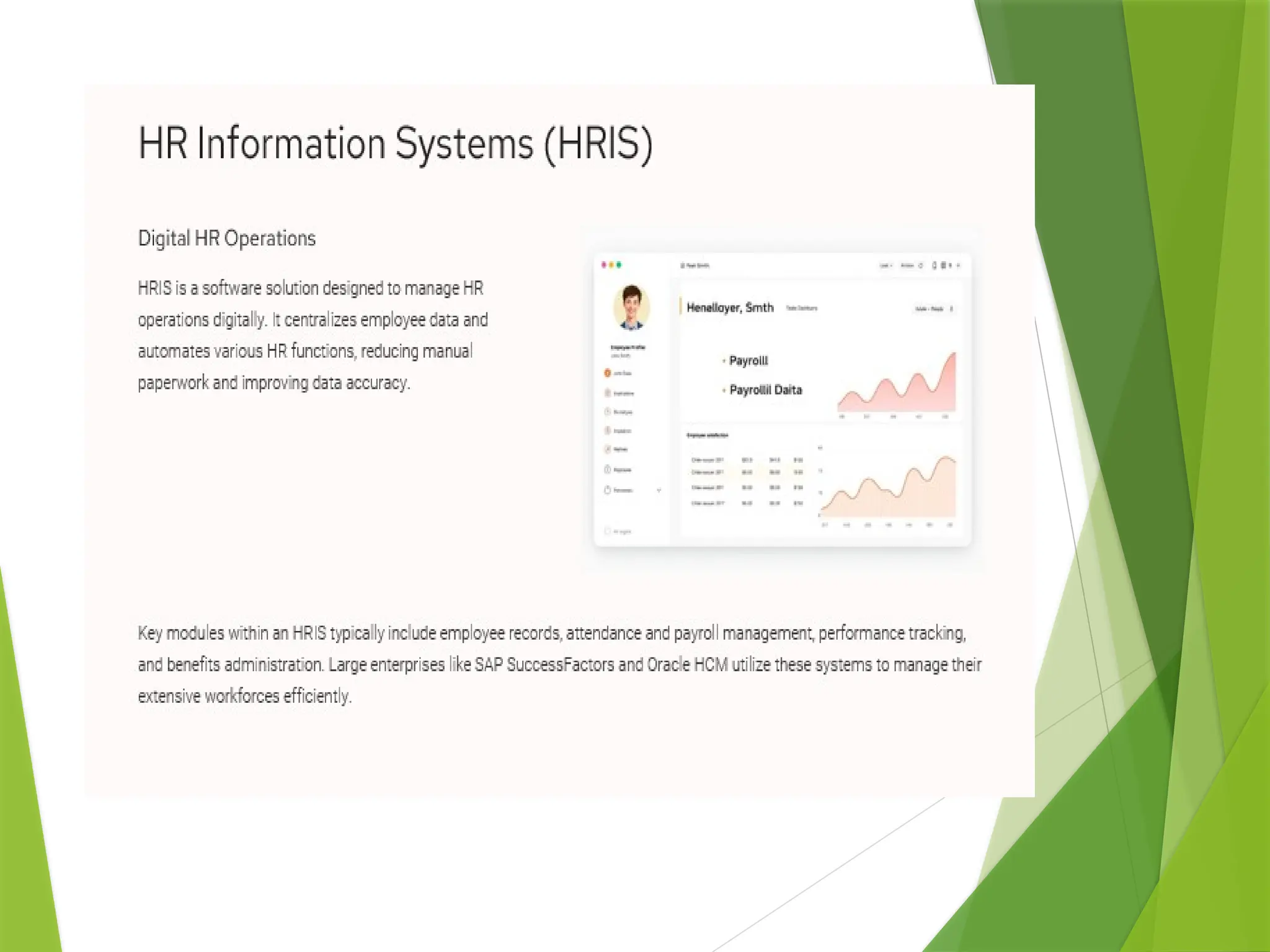Image resolution: width=1270 pixels, height=952 pixels.
Task: Click the HR Information Systems (HRIS) slide title
Action: point(395,144)
